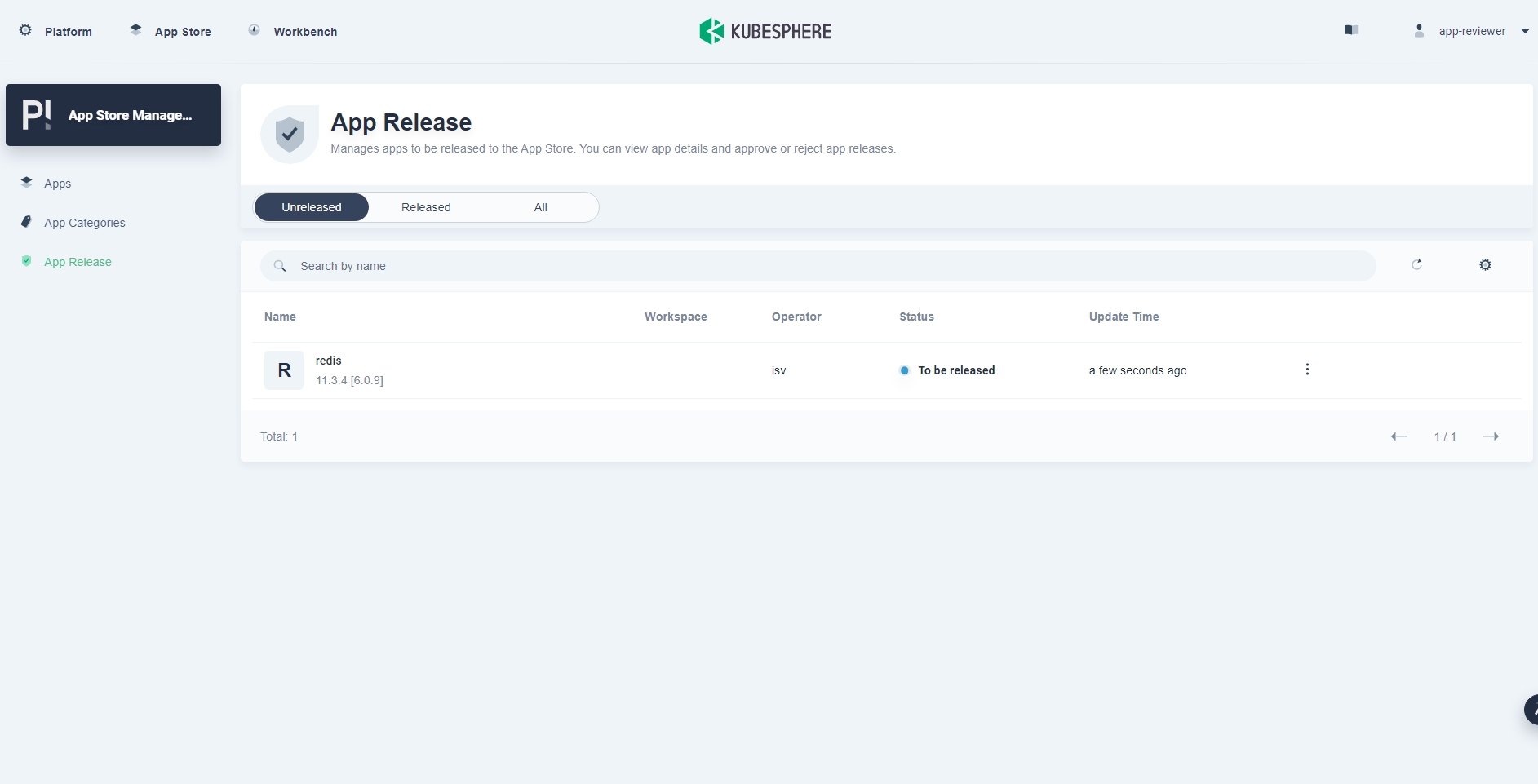The image size is (1538, 784).
Task: Switch to the Released filter
Action: click(426, 207)
